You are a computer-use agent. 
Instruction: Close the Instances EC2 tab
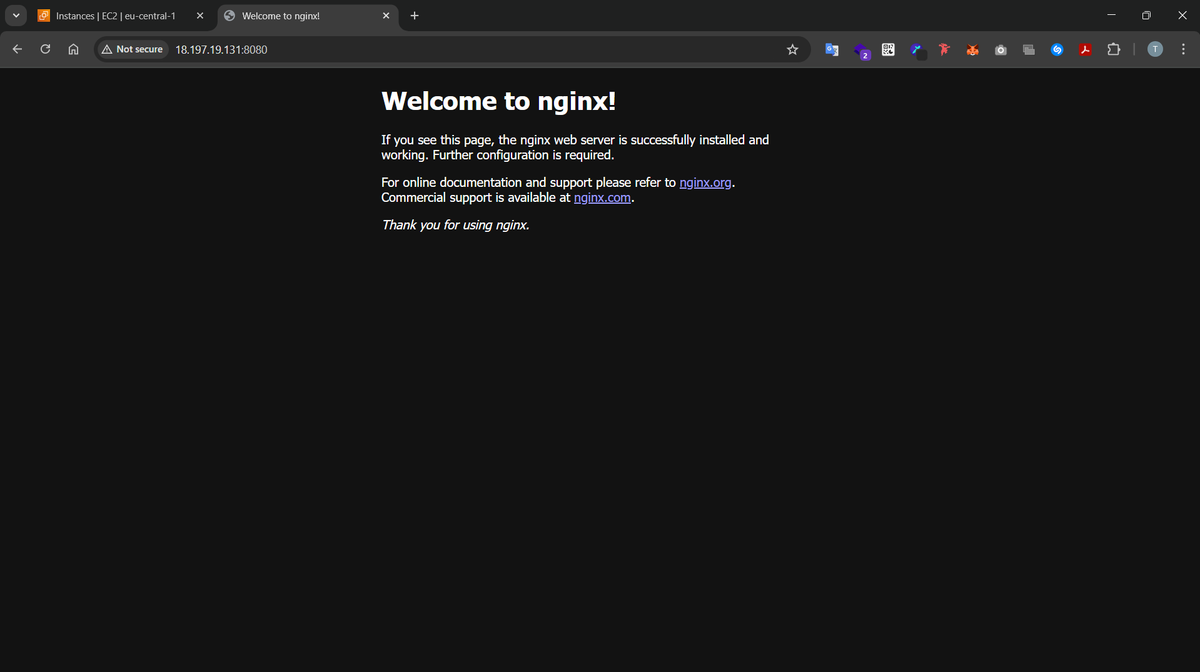[200, 16]
